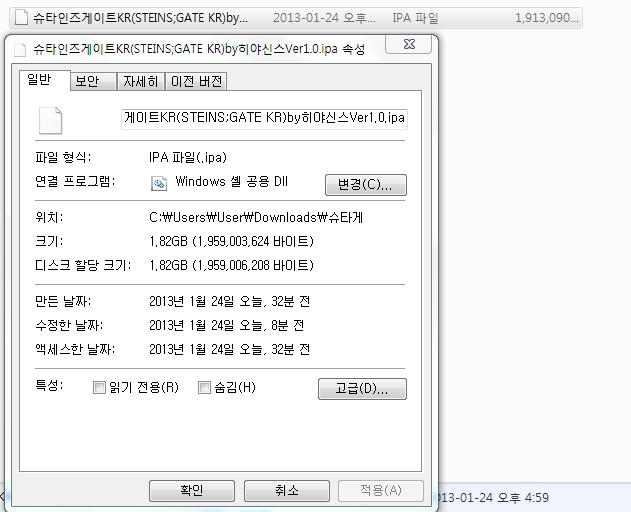Click the 액세스한 날짜 date value

point(229,349)
